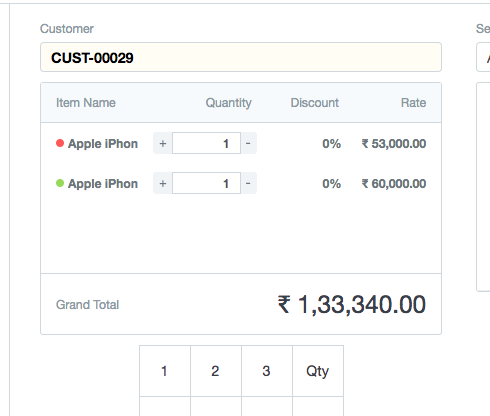Select the second Apple iPhone item name
This screenshot has width=490, height=416.
[103, 184]
